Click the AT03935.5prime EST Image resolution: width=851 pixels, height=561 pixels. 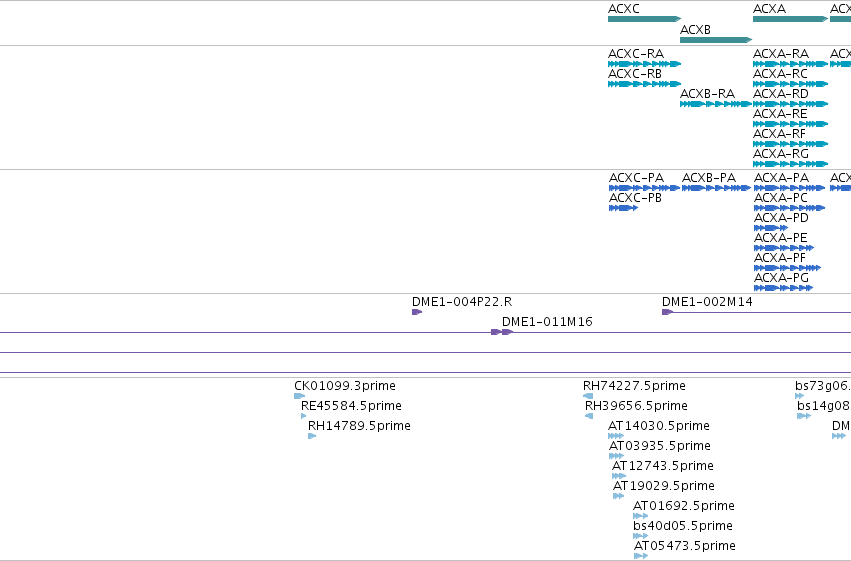pos(617,456)
